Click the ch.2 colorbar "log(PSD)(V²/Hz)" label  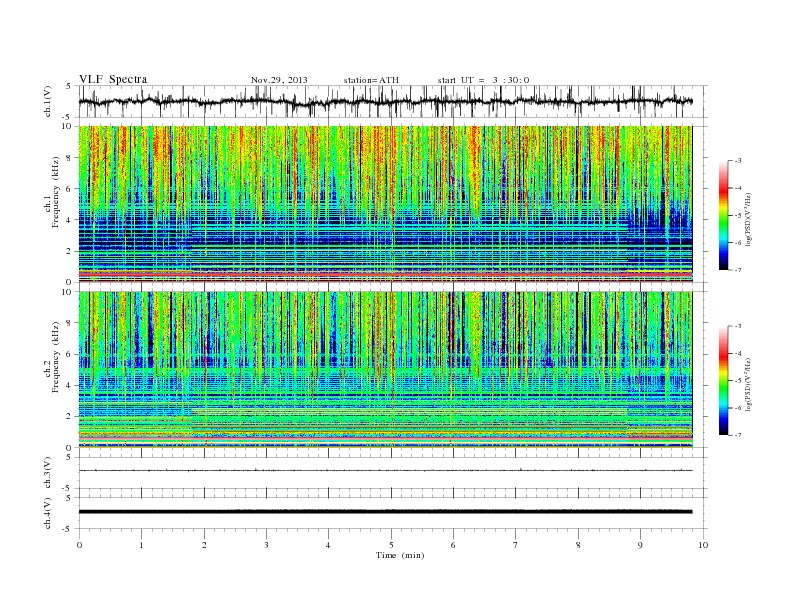[x=749, y=384]
